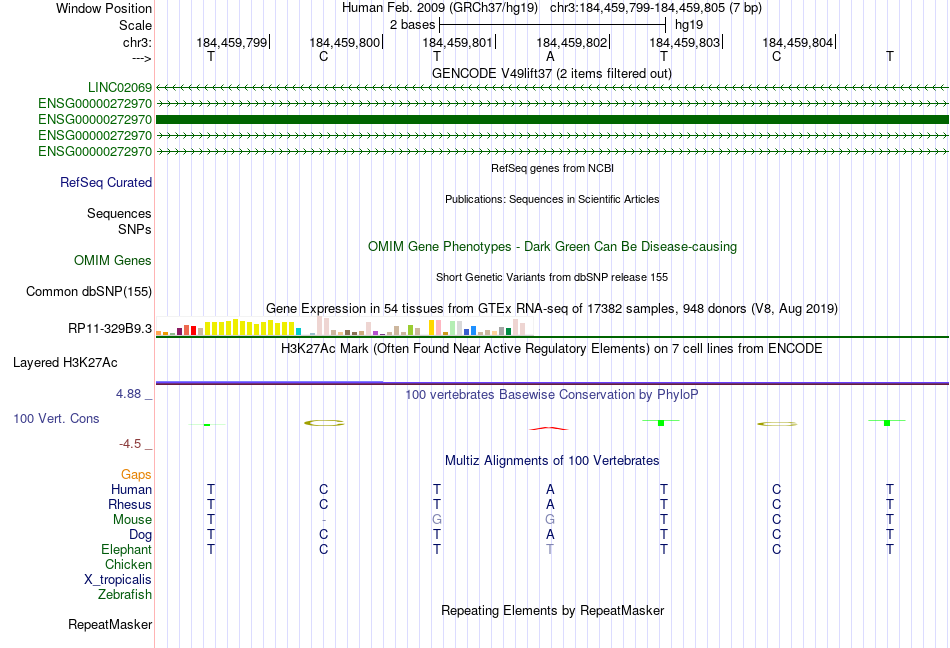Click the Layered H3K27Ac label
This screenshot has width=950, height=648.
click(65, 362)
